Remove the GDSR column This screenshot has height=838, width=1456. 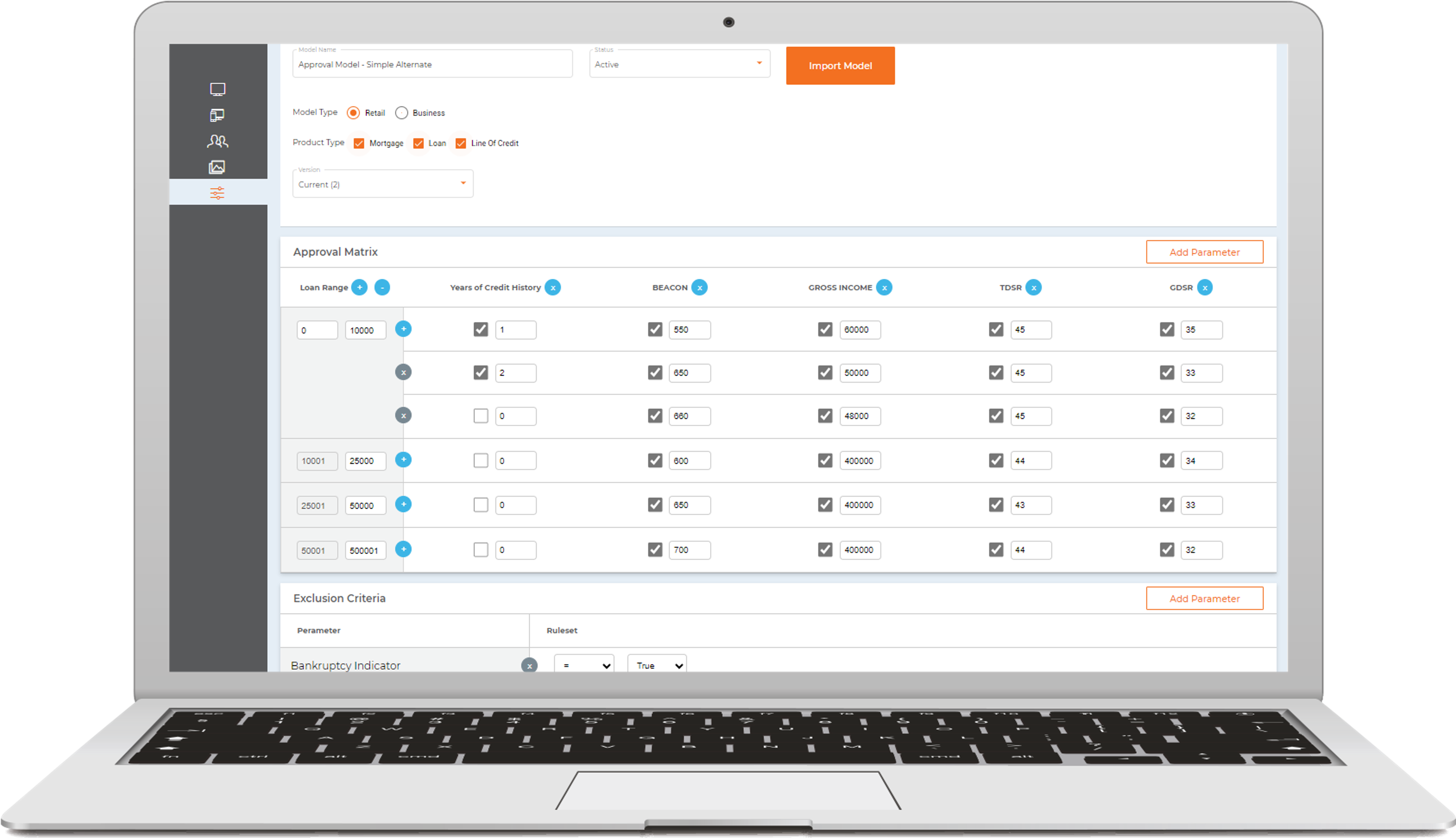(1205, 287)
